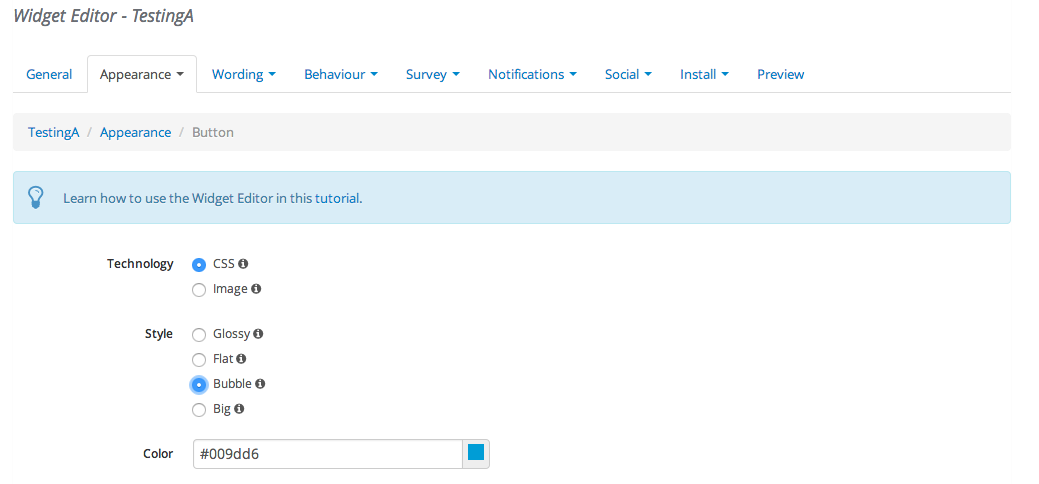Open the Wording tab dropdown
Image resolution: width=1039 pixels, height=484 pixels.
[x=244, y=74]
